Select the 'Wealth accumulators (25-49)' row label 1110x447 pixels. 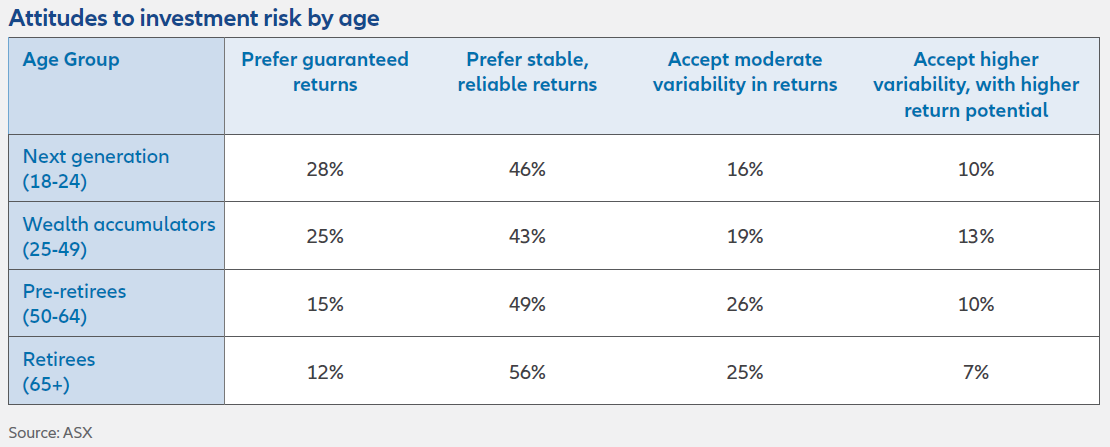[119, 237]
